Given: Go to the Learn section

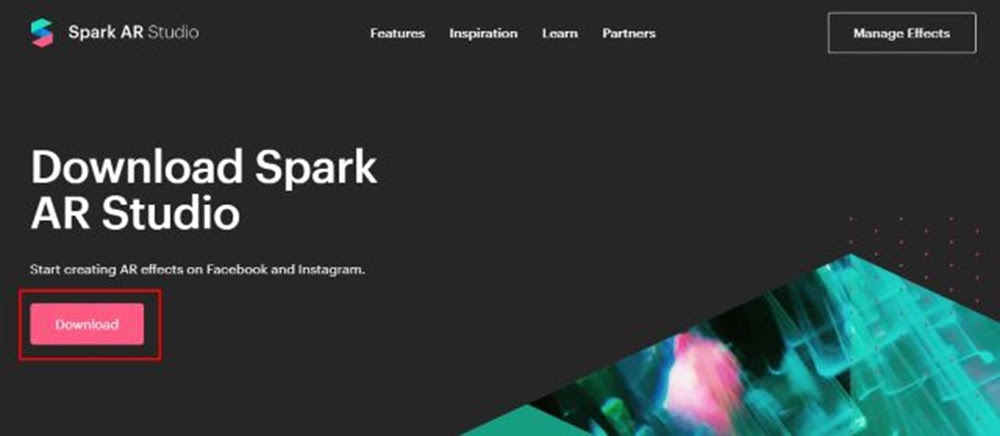Looking at the screenshot, I should click(x=560, y=33).
